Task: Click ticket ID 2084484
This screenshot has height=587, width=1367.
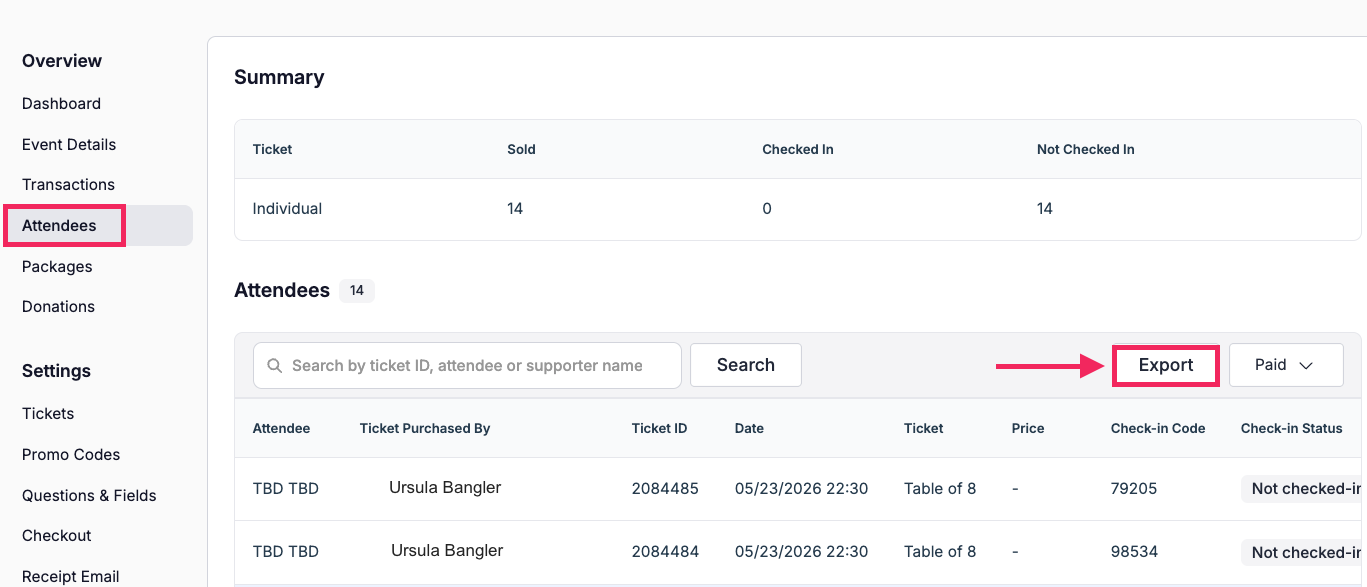Action: click(x=665, y=552)
